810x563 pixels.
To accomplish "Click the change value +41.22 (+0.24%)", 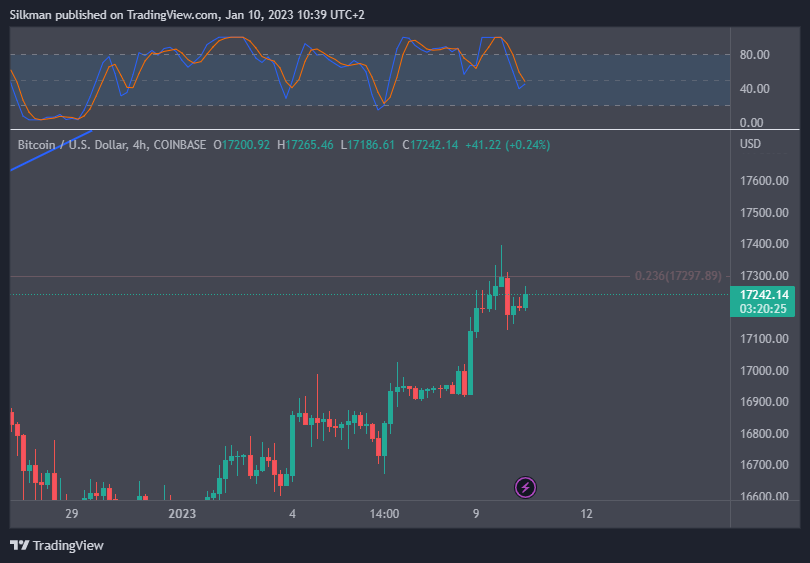I will pos(507,145).
